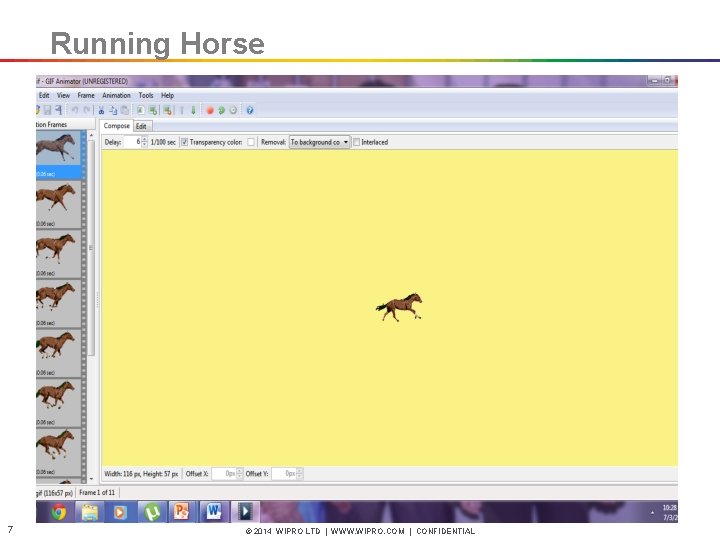720x540 pixels.
Task: Show hidden tray icons arrow
Action: coord(652,512)
